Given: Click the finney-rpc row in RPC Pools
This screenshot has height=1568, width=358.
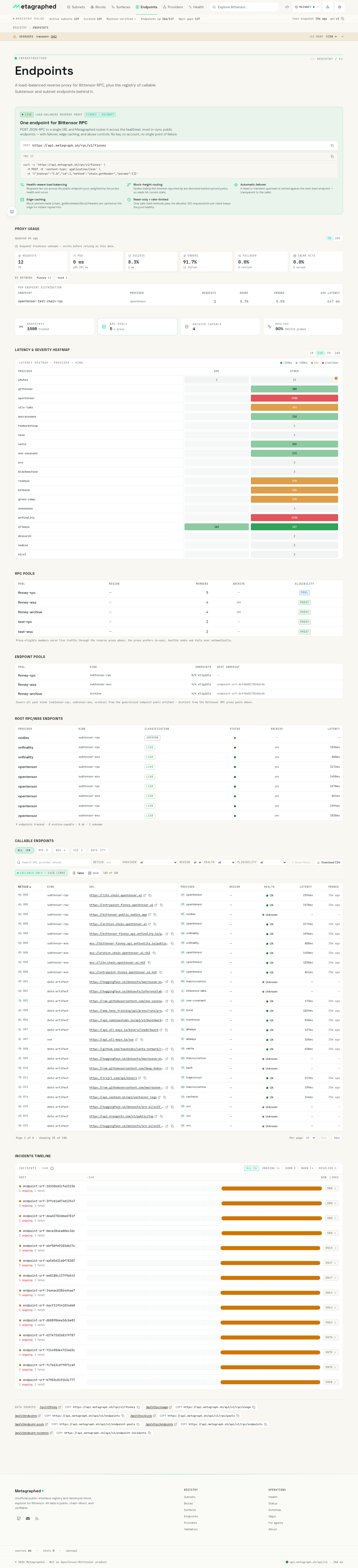Looking at the screenshot, I should tap(179, 592).
